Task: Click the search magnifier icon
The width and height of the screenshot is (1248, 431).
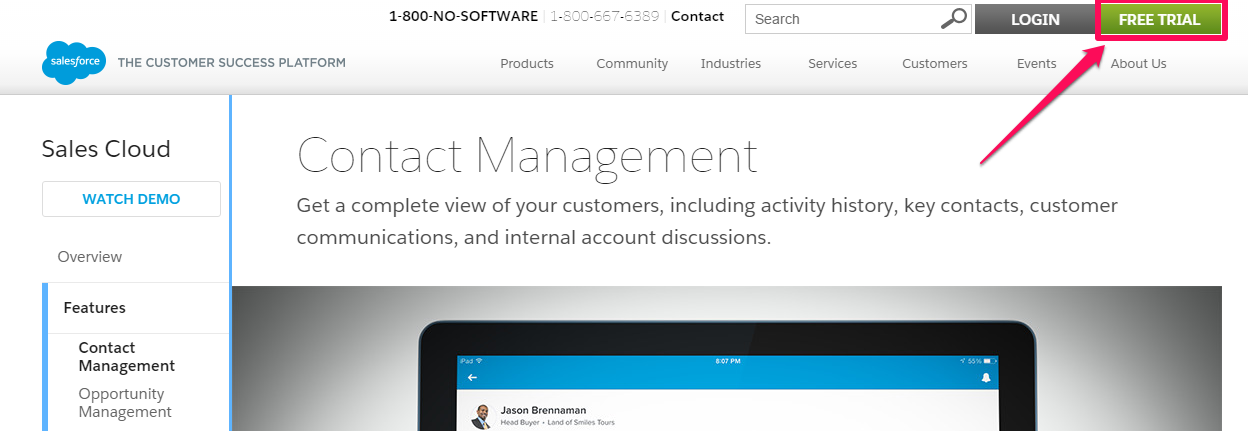Action: coord(954,18)
